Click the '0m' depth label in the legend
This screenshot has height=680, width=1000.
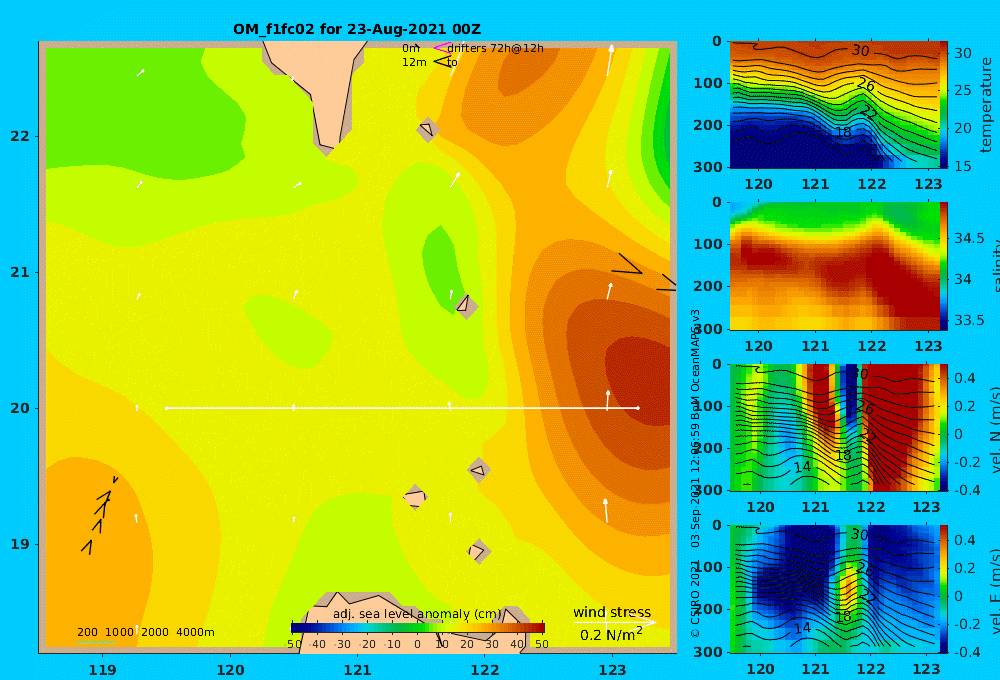point(411,48)
